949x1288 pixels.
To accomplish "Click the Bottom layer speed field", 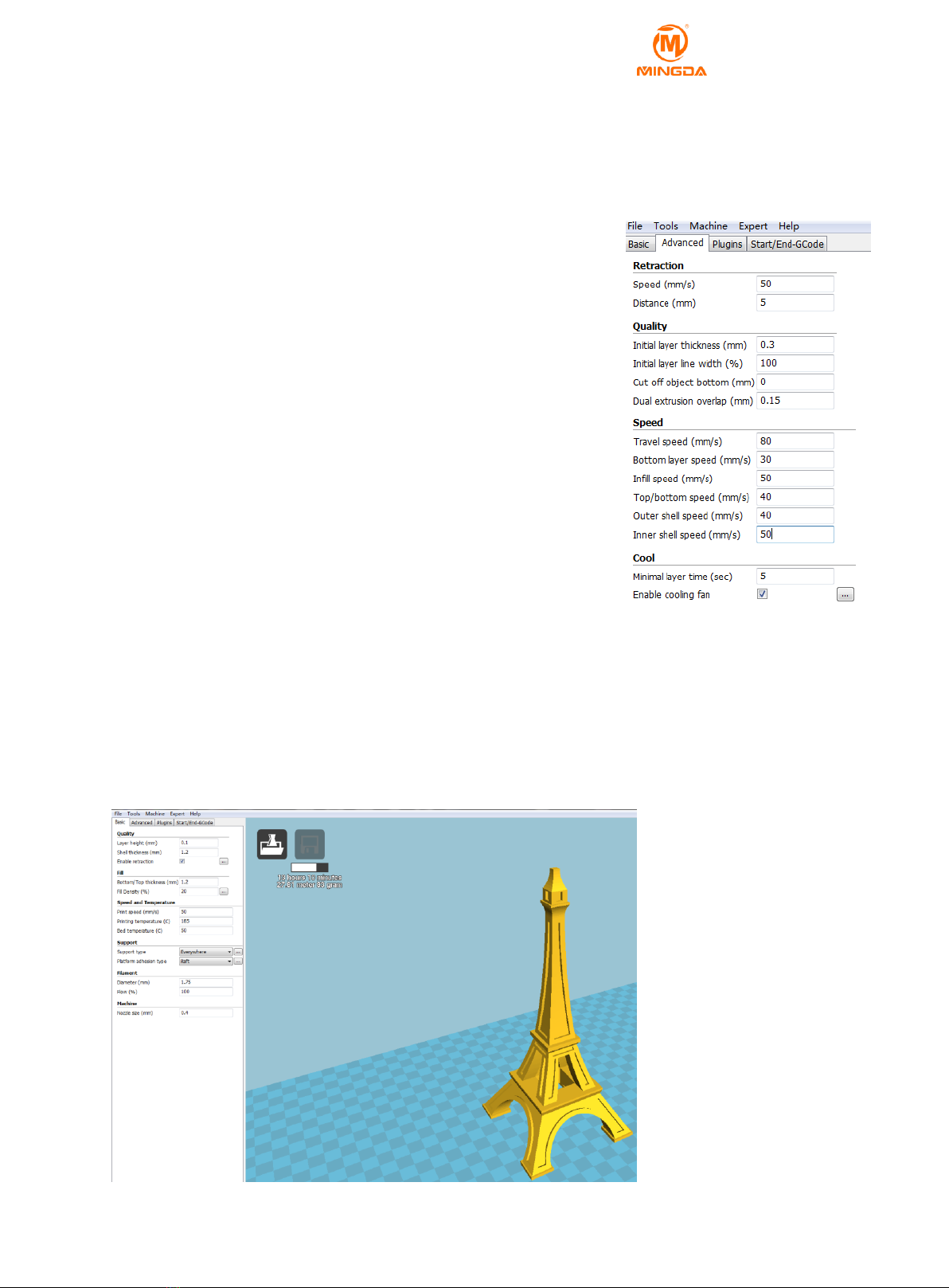I will [795, 460].
